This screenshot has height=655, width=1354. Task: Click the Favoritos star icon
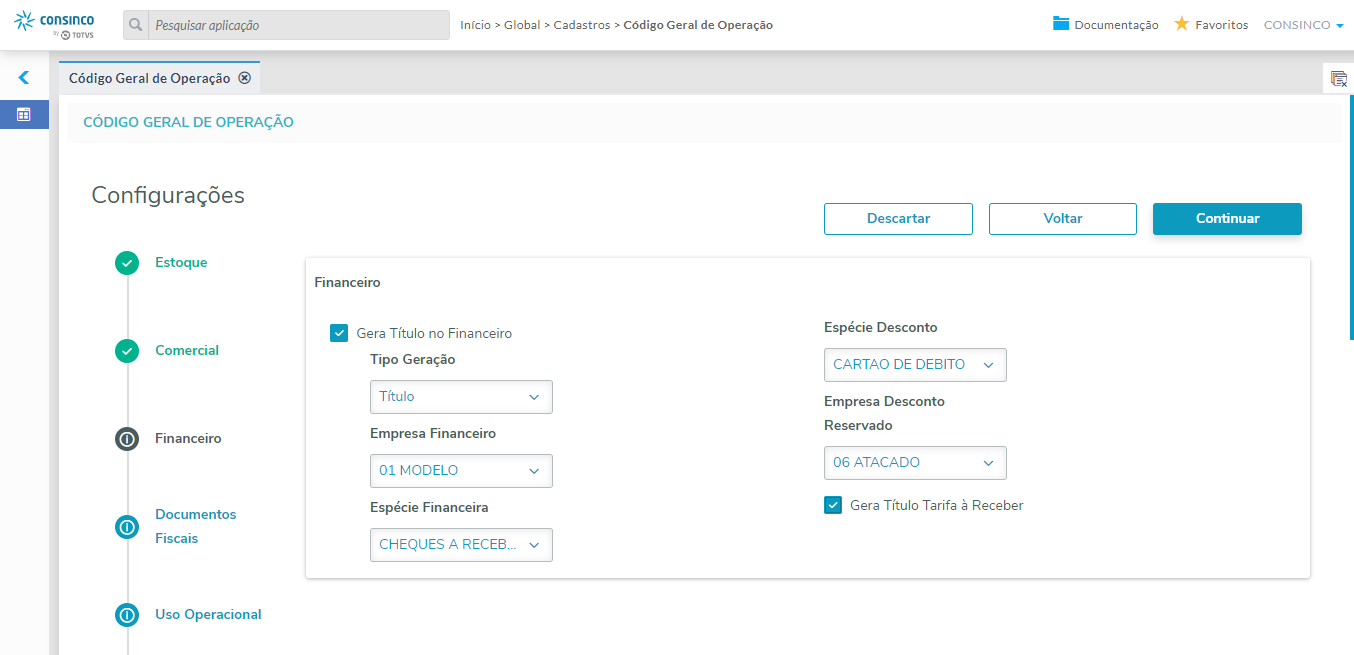point(1181,24)
